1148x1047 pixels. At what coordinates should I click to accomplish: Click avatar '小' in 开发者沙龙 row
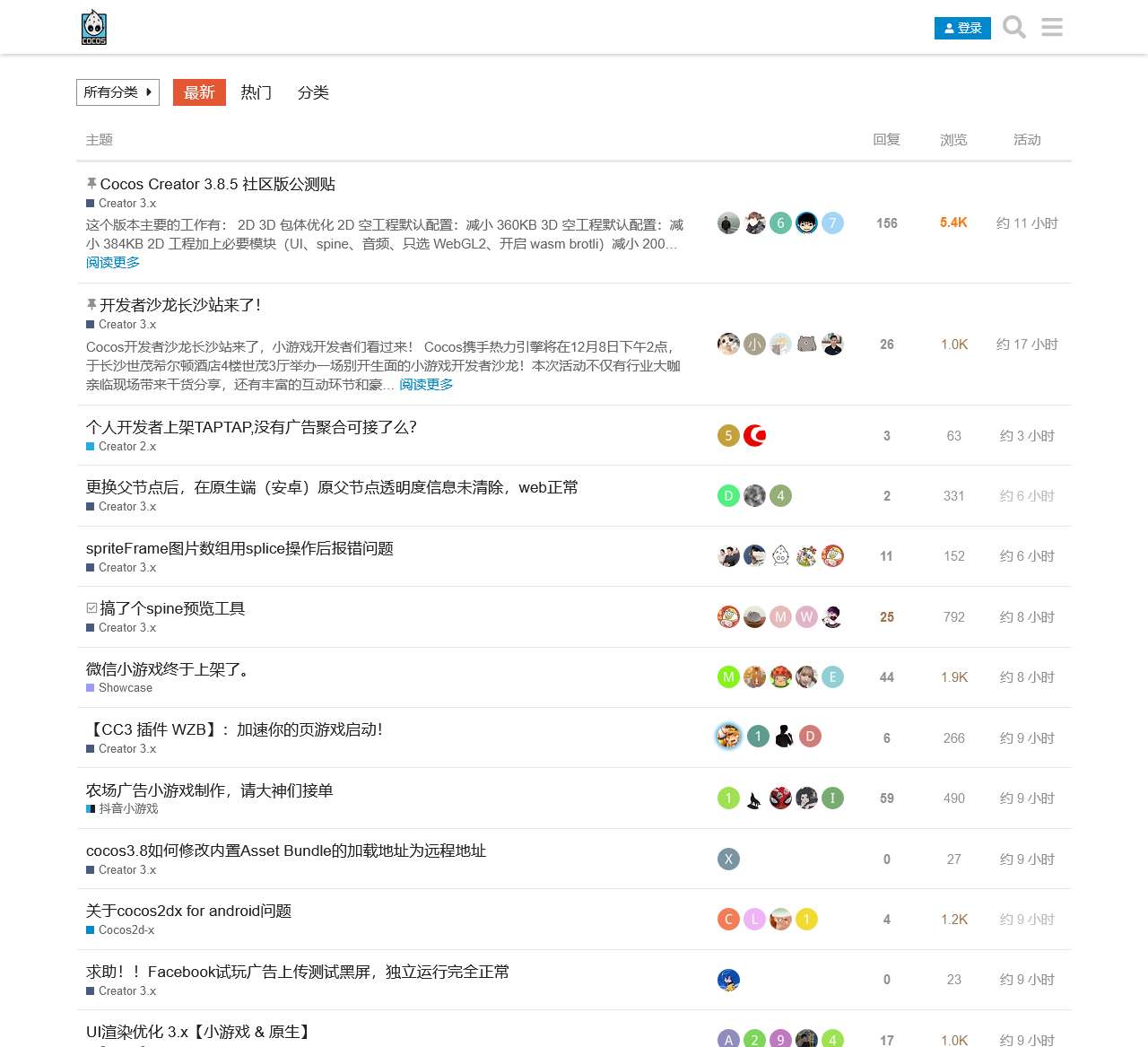pos(754,345)
